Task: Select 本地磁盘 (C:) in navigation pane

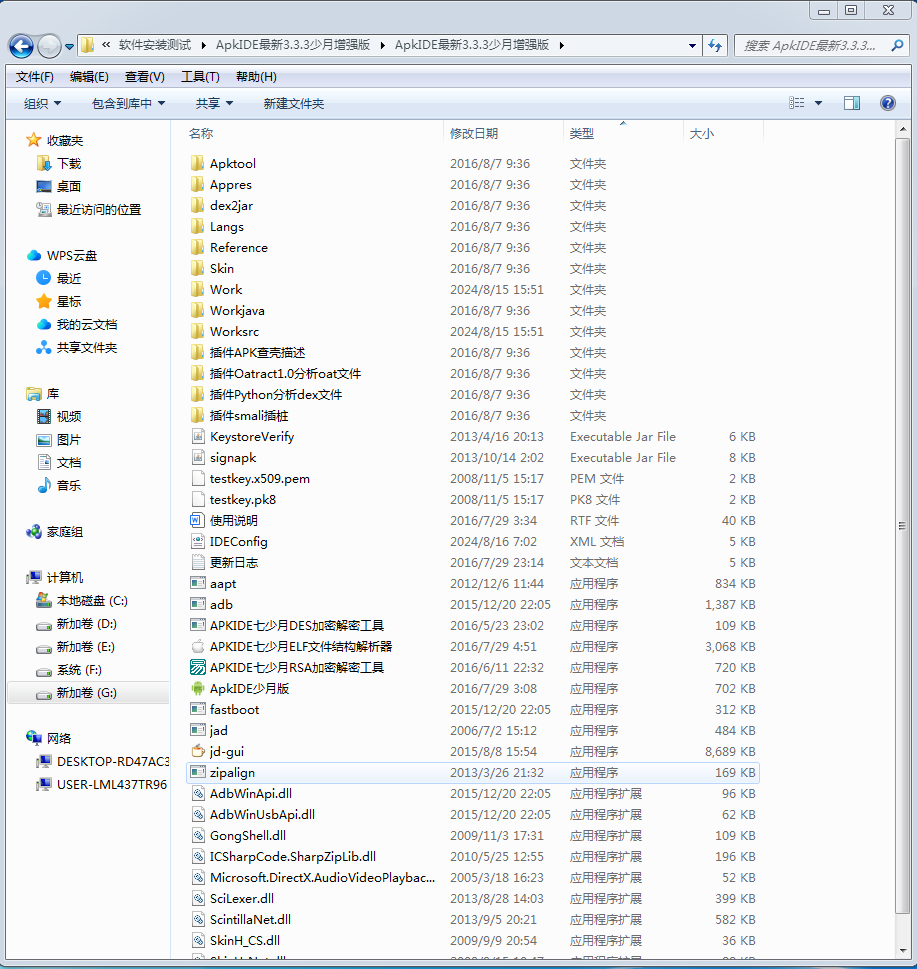Action: (x=92, y=601)
